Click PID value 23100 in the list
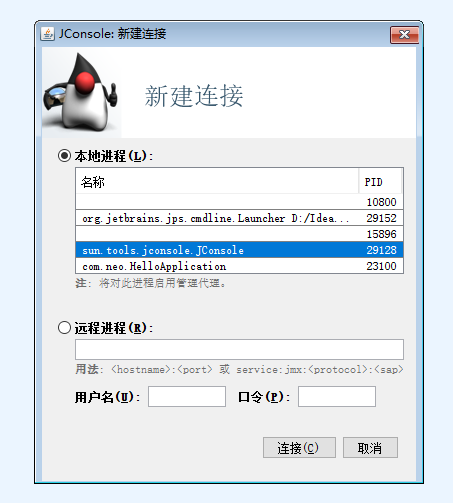Viewport: 453px width, 503px height. pyautogui.click(x=381, y=266)
